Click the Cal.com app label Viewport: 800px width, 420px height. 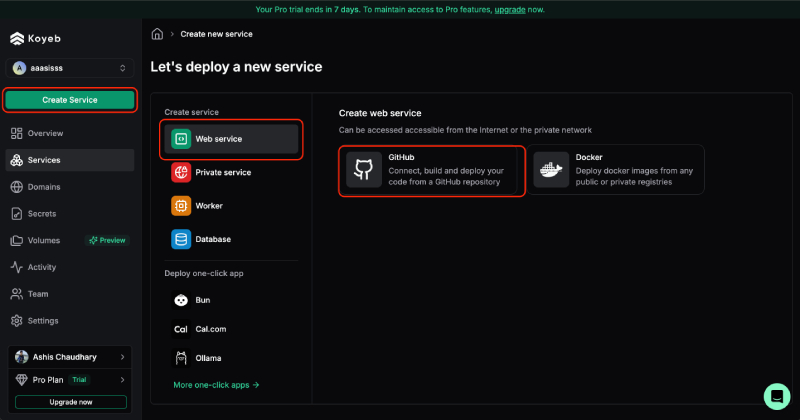pos(211,329)
